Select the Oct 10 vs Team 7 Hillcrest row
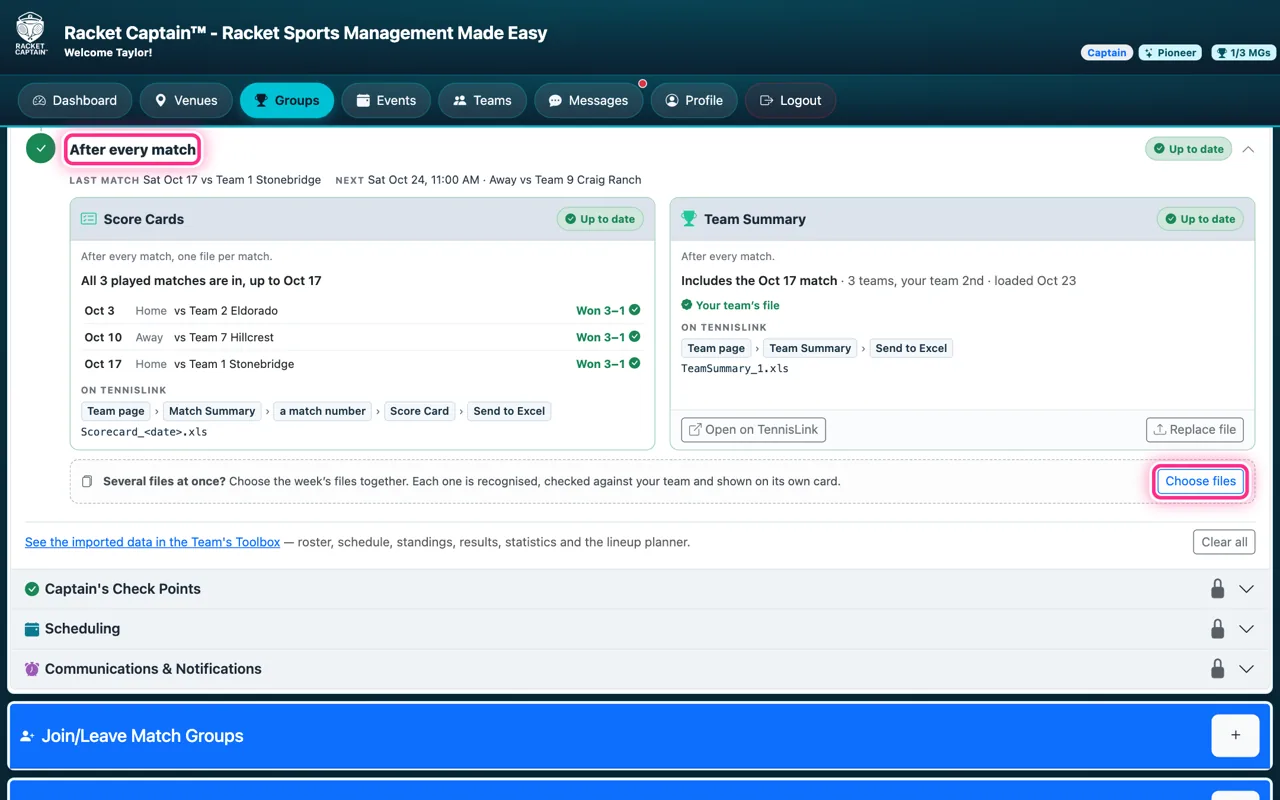The image size is (1280, 800). [362, 337]
